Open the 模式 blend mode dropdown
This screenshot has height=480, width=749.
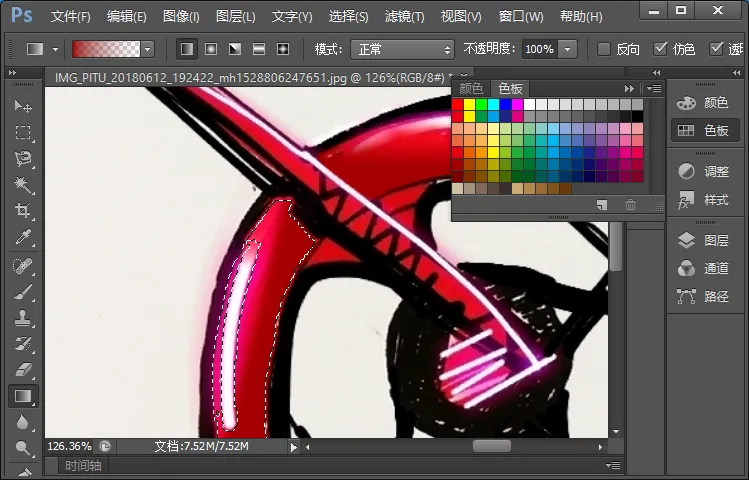coord(402,49)
